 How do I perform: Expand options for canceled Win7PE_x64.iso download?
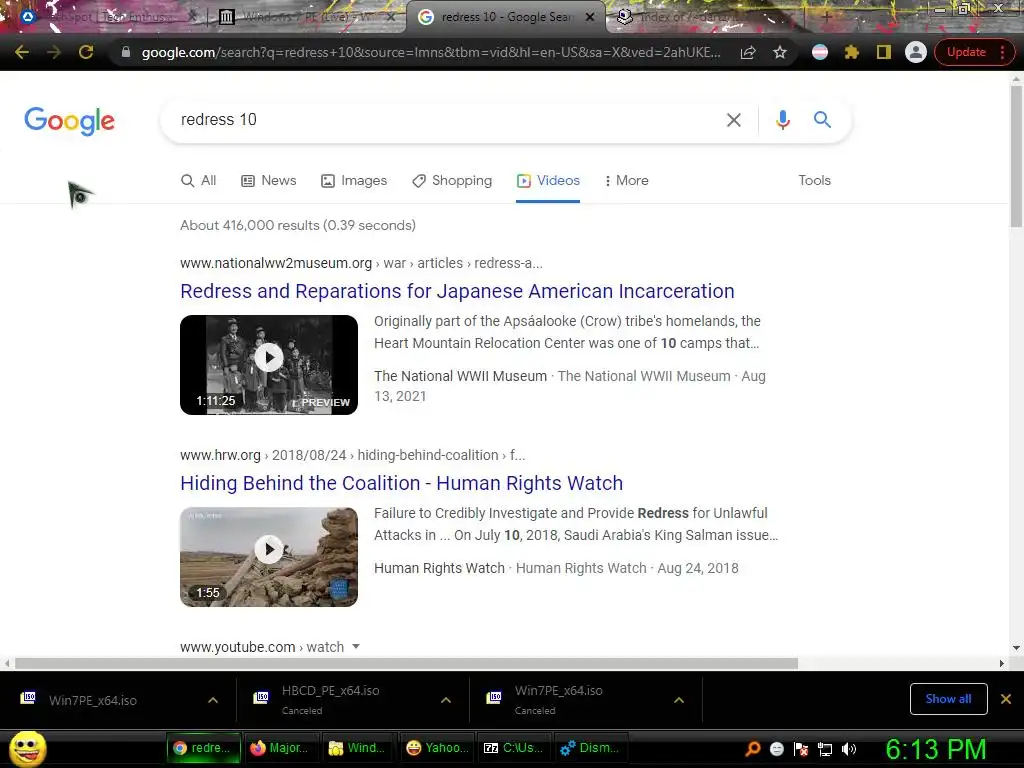679,700
